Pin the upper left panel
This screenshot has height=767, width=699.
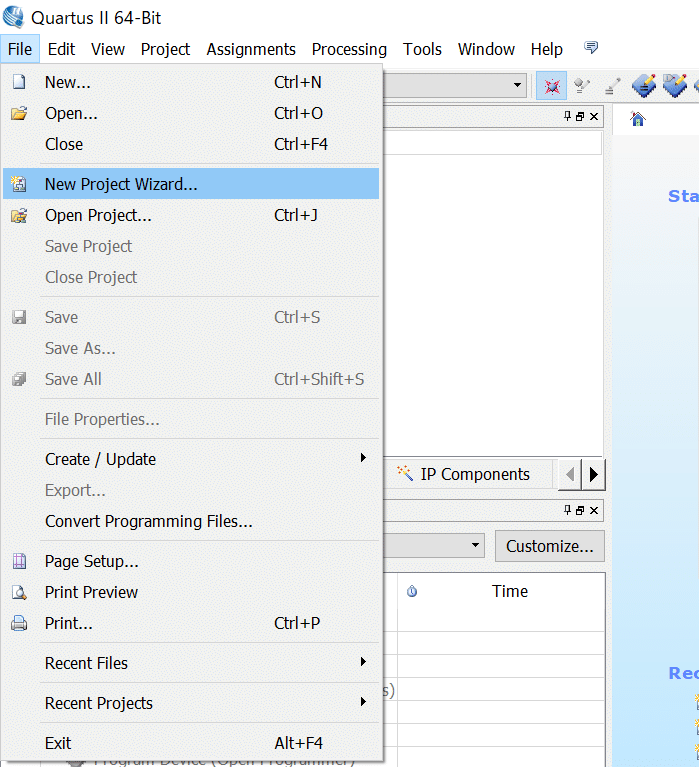coord(567,116)
